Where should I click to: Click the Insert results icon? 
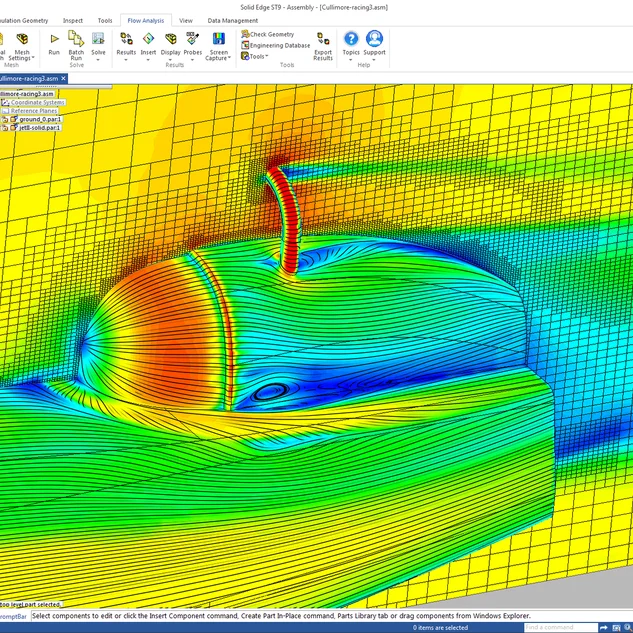coord(148,38)
